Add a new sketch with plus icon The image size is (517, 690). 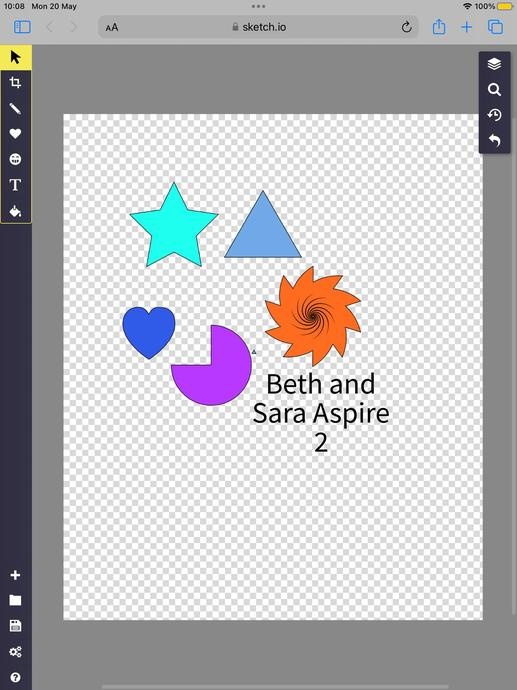pos(15,575)
